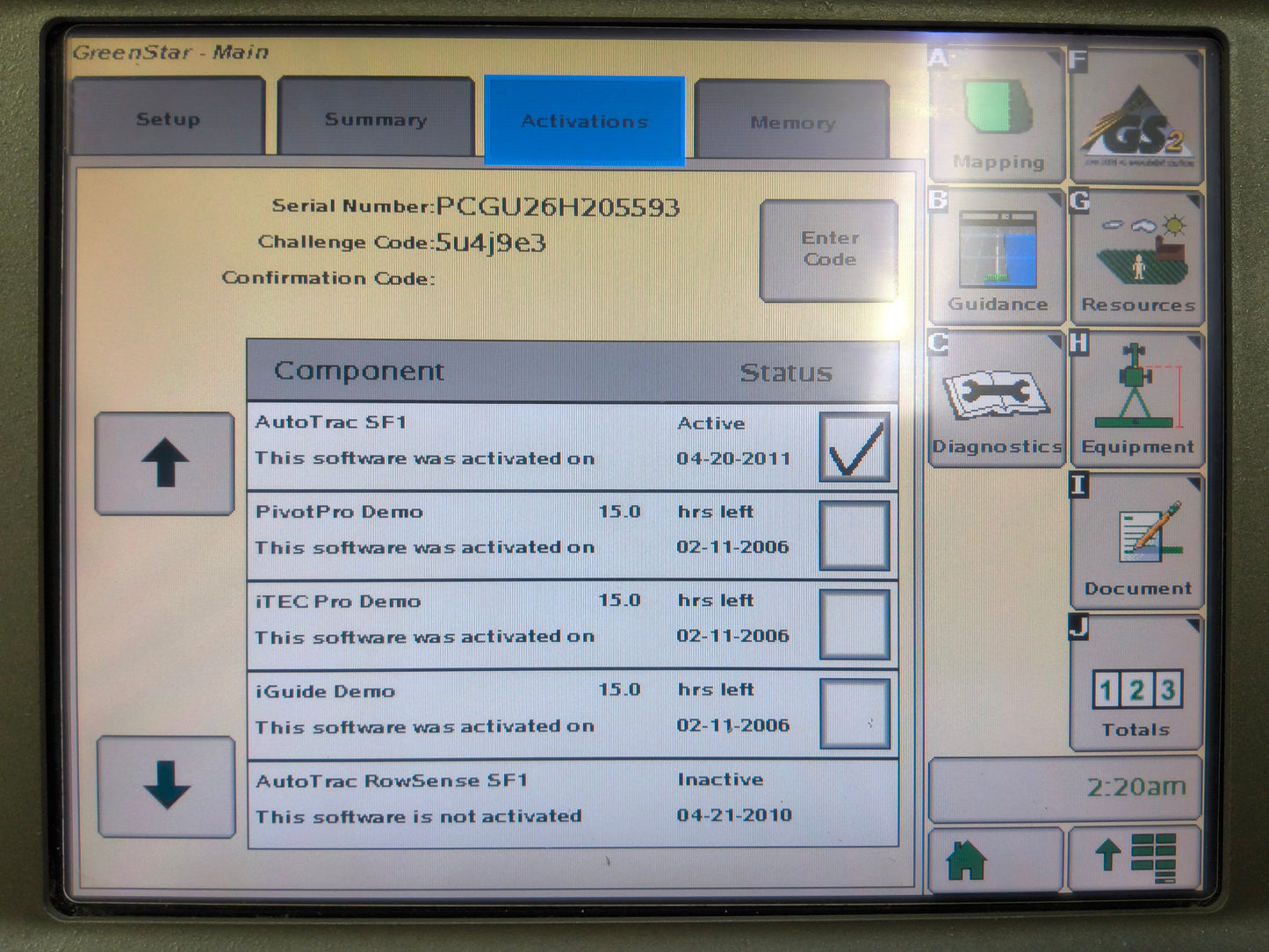Click the Active status text

click(x=711, y=423)
